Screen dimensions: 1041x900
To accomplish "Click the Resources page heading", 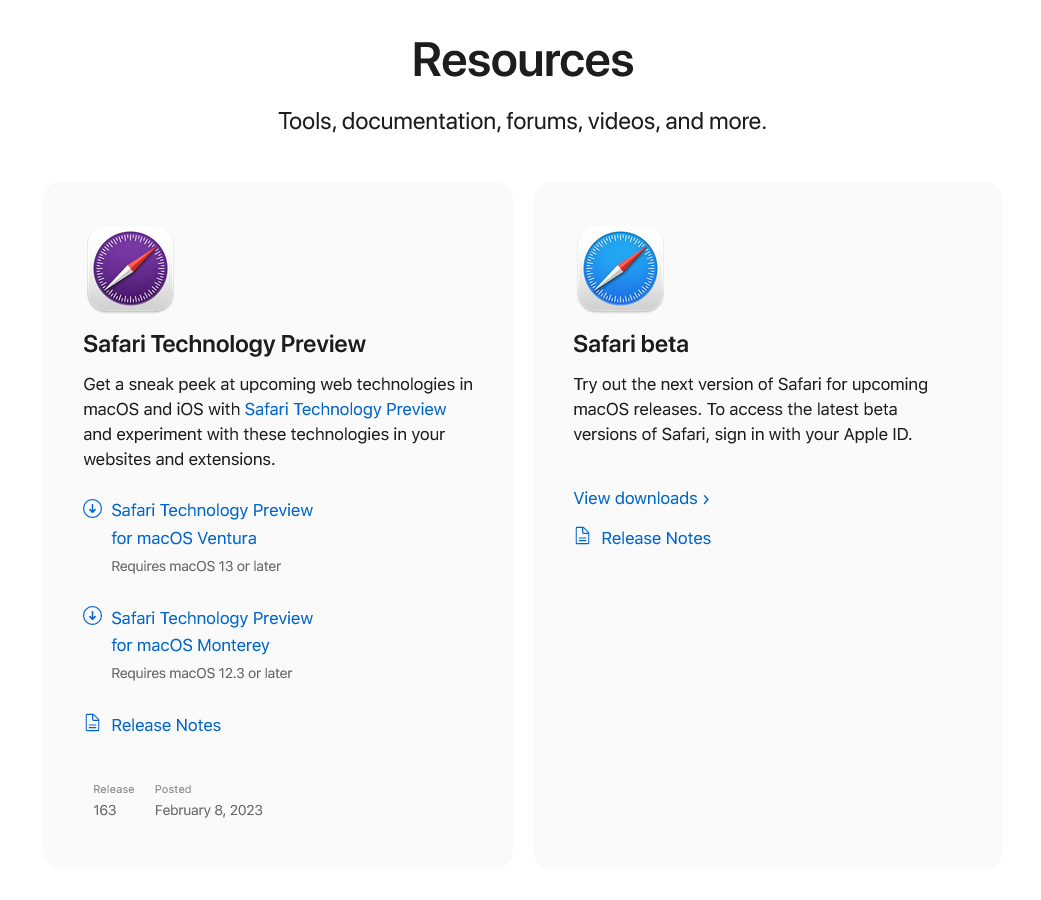I will click(522, 59).
